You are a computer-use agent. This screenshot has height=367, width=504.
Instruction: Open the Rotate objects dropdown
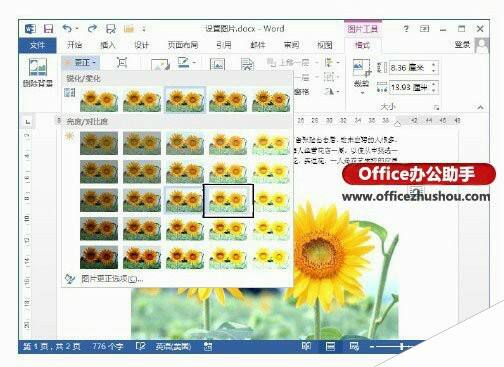332,91
